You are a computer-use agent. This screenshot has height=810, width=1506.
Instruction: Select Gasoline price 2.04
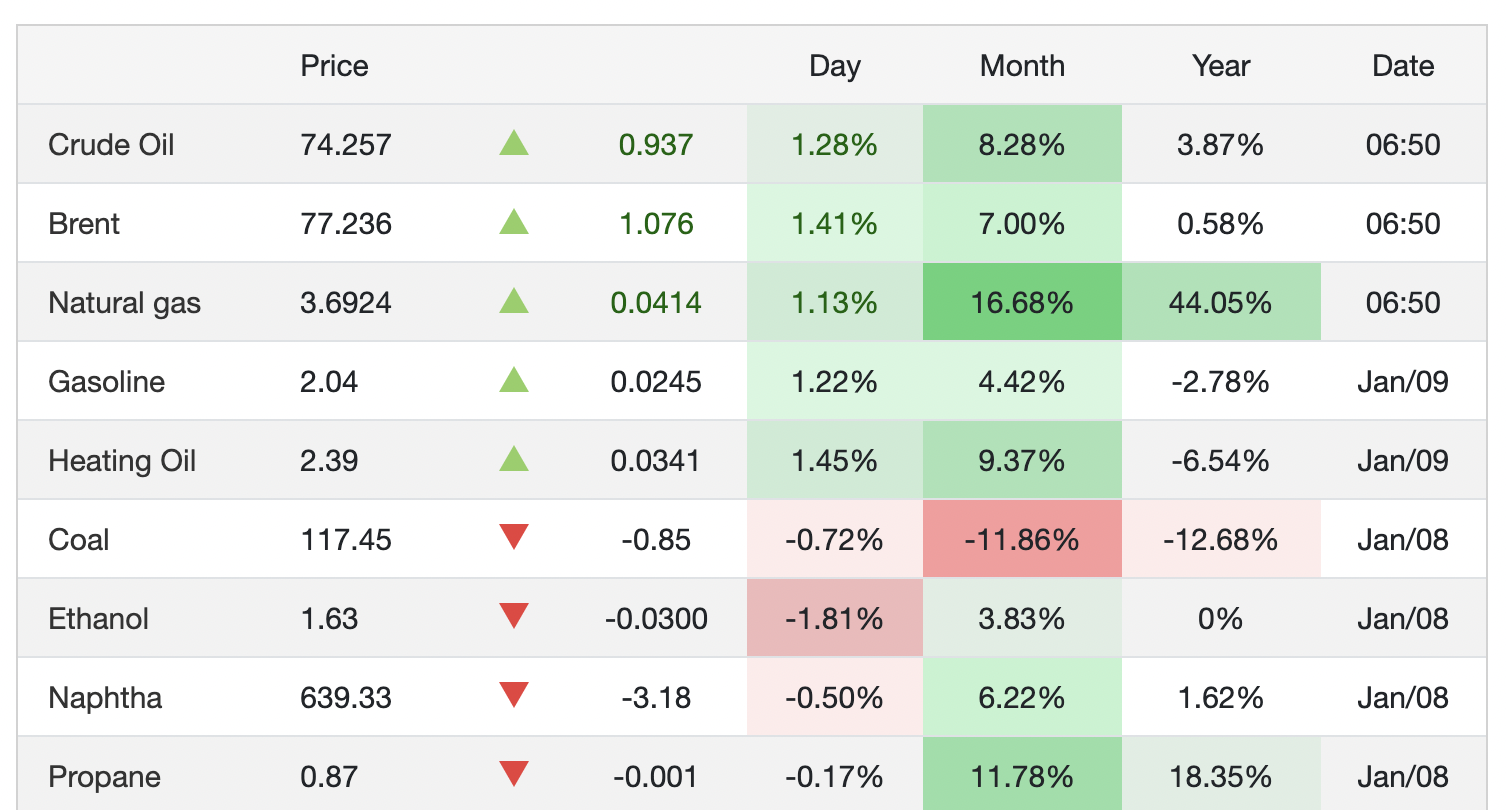(x=329, y=382)
